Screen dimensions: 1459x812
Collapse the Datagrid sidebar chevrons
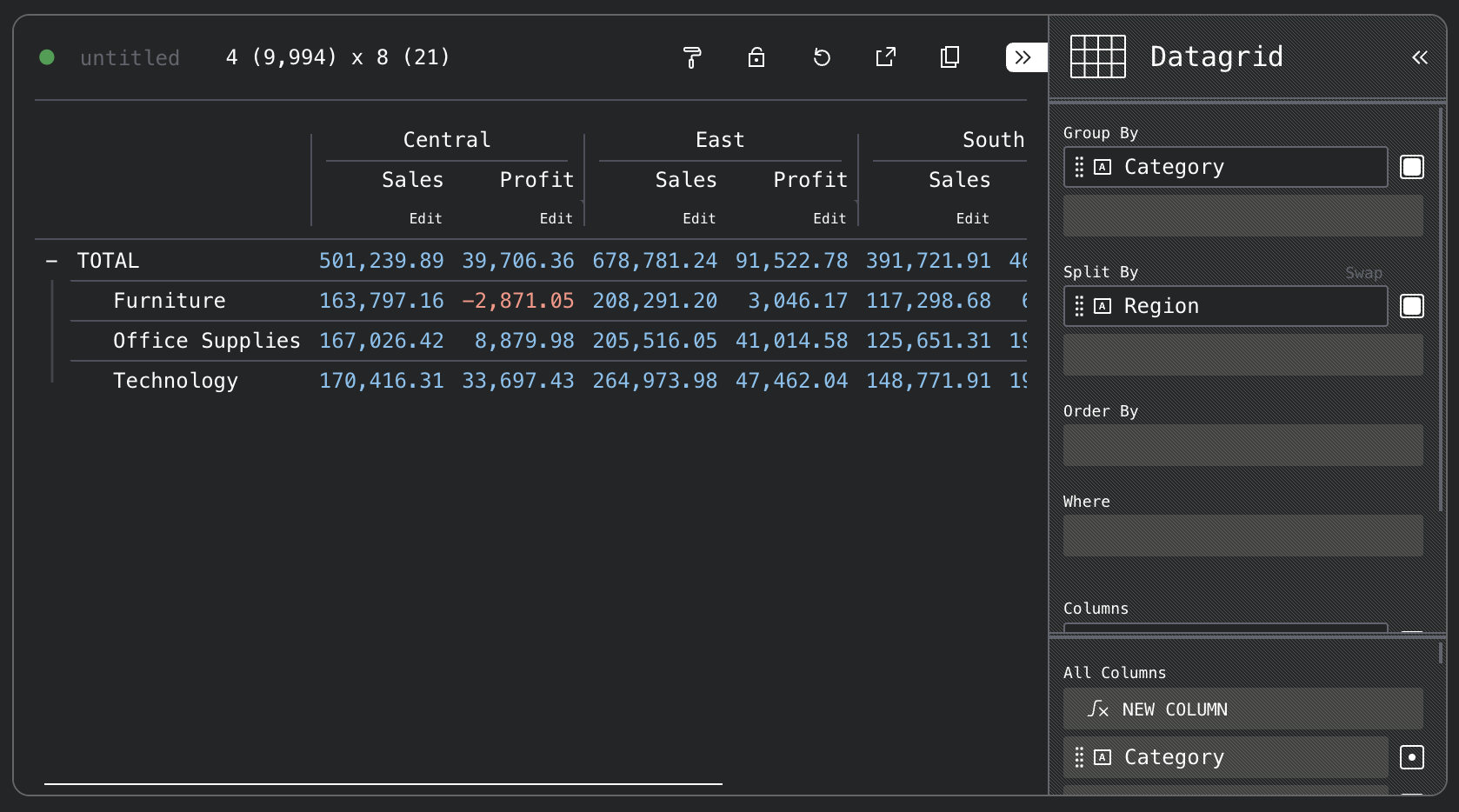pyautogui.click(x=1420, y=57)
